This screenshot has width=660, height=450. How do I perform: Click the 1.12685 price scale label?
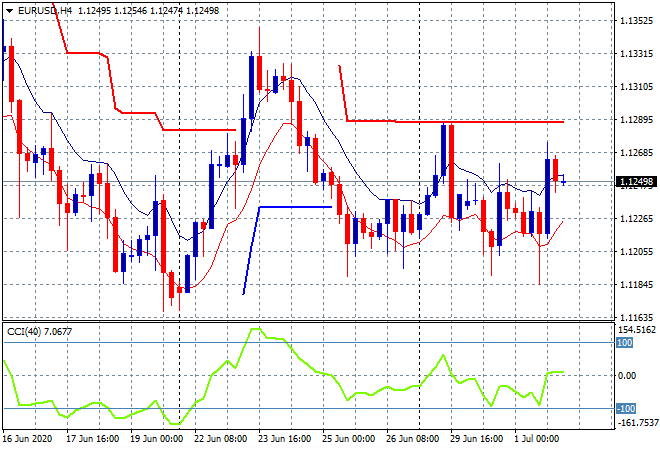(x=637, y=153)
